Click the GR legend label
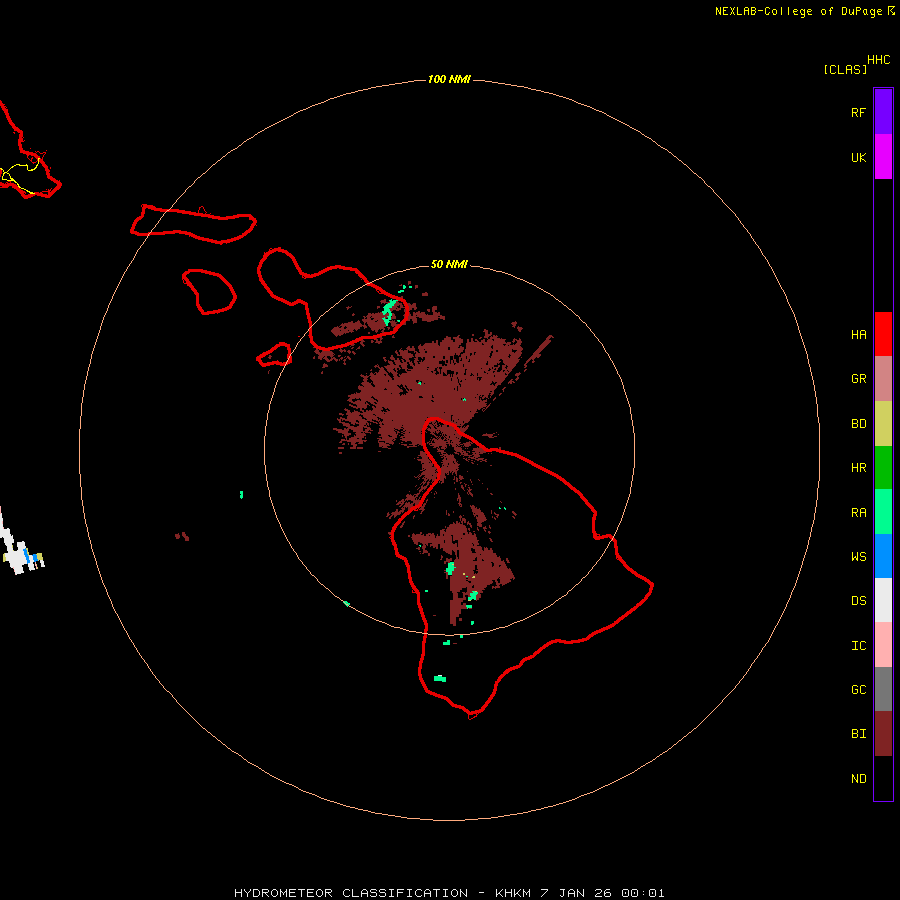The height and width of the screenshot is (900, 900). click(858, 379)
